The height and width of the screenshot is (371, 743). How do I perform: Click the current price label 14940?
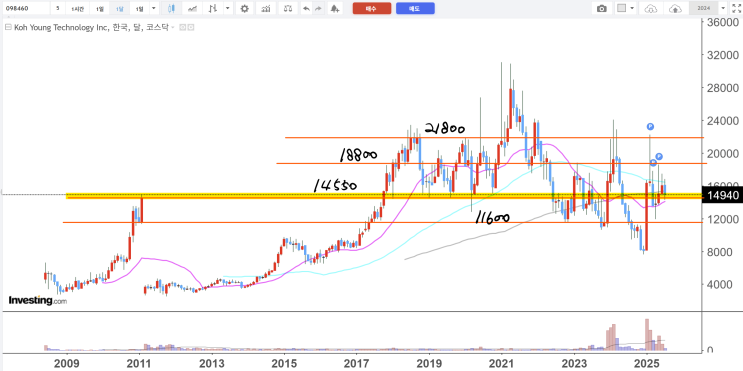723,195
